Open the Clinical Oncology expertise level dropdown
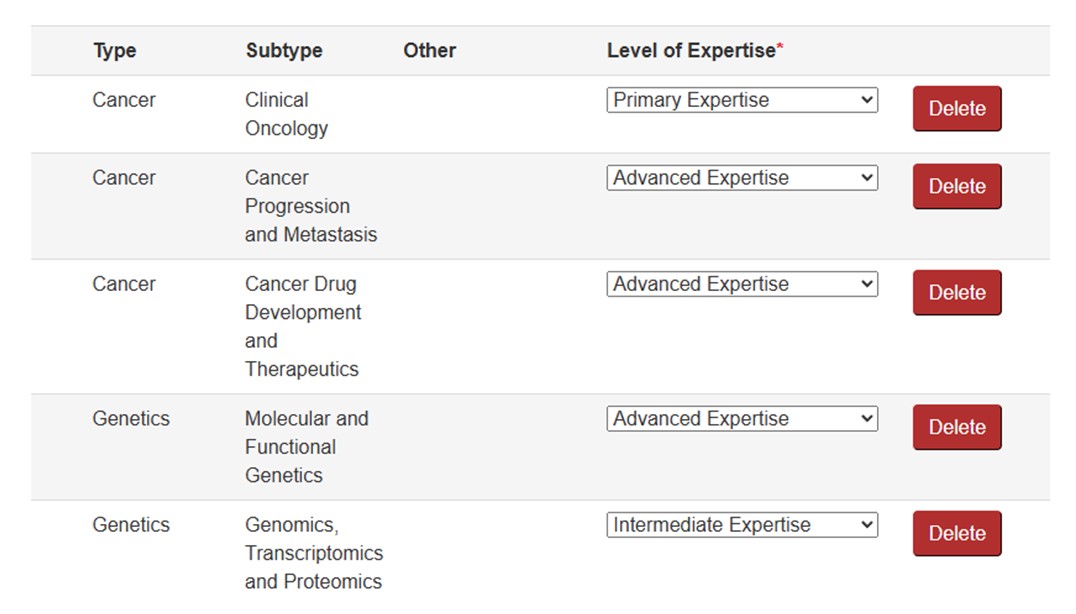This screenshot has height=614, width=1076. 741,100
